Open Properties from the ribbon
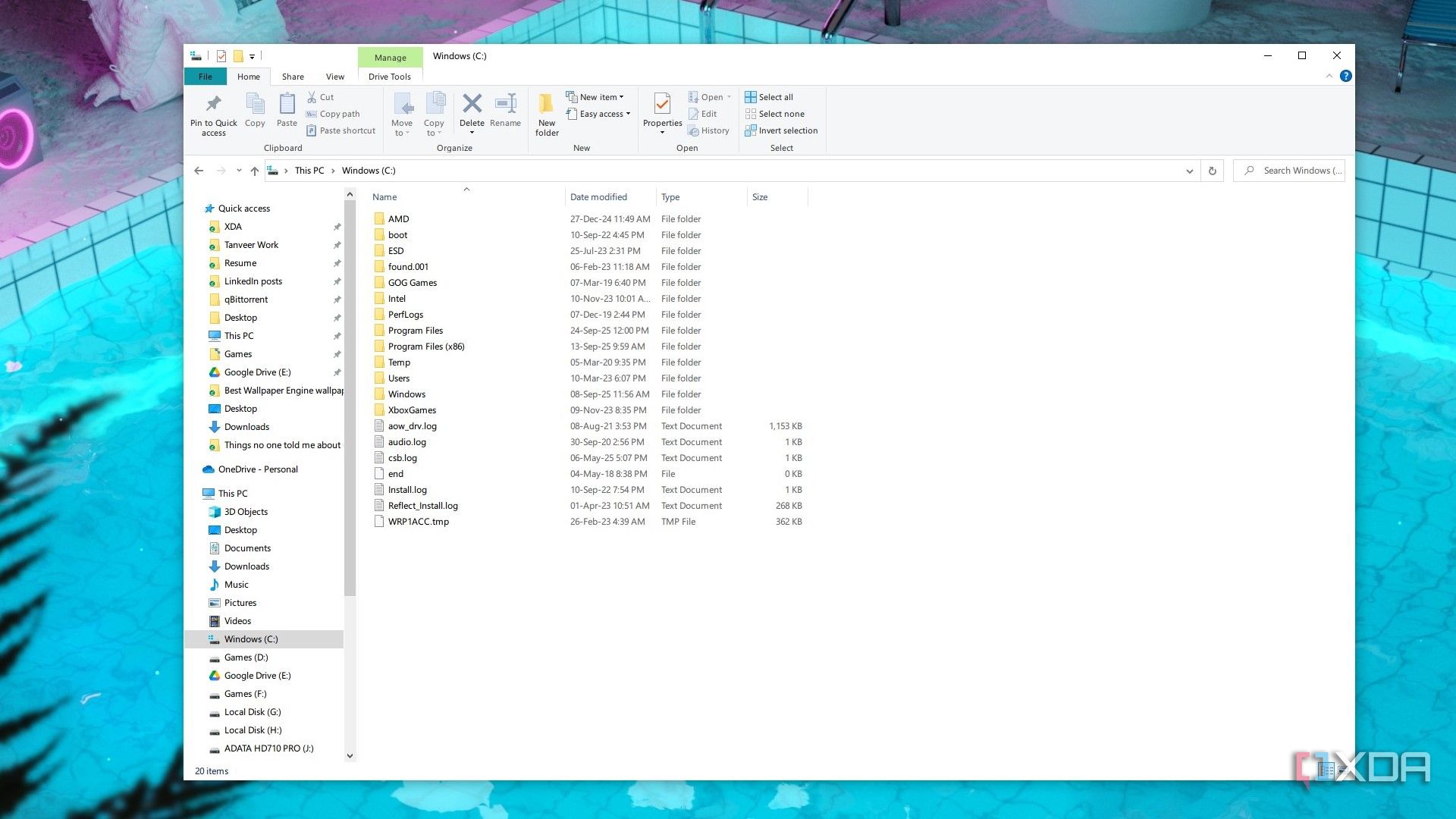1456x819 pixels. 662,104
